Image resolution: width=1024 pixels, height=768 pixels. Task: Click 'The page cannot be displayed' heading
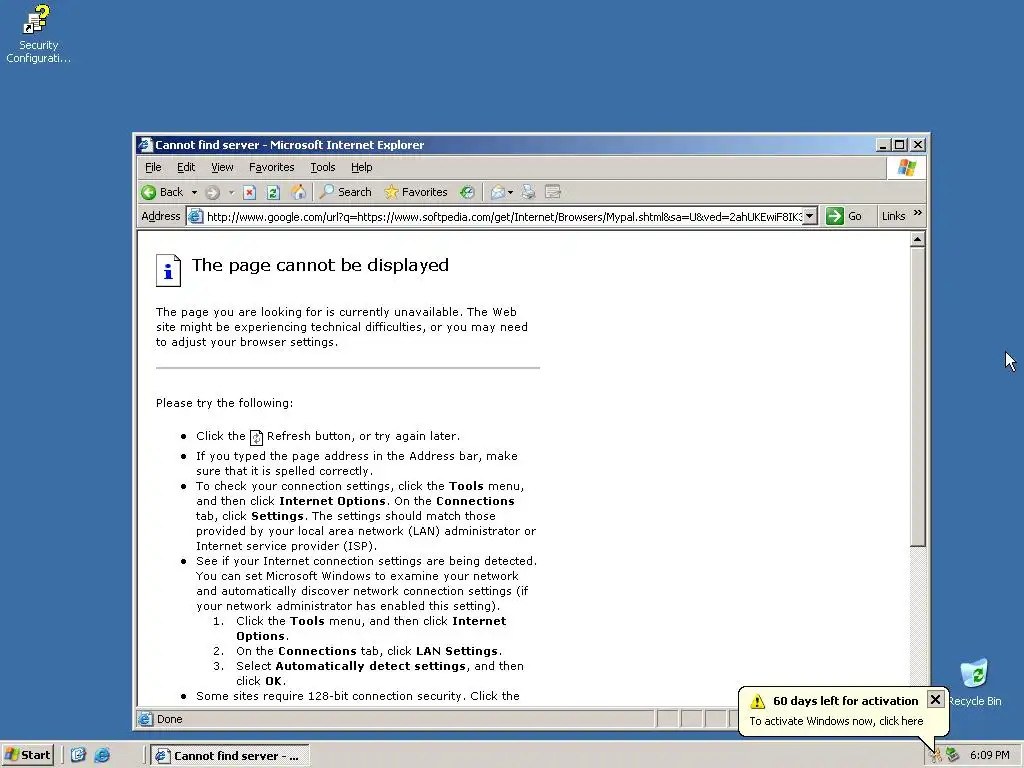(320, 265)
